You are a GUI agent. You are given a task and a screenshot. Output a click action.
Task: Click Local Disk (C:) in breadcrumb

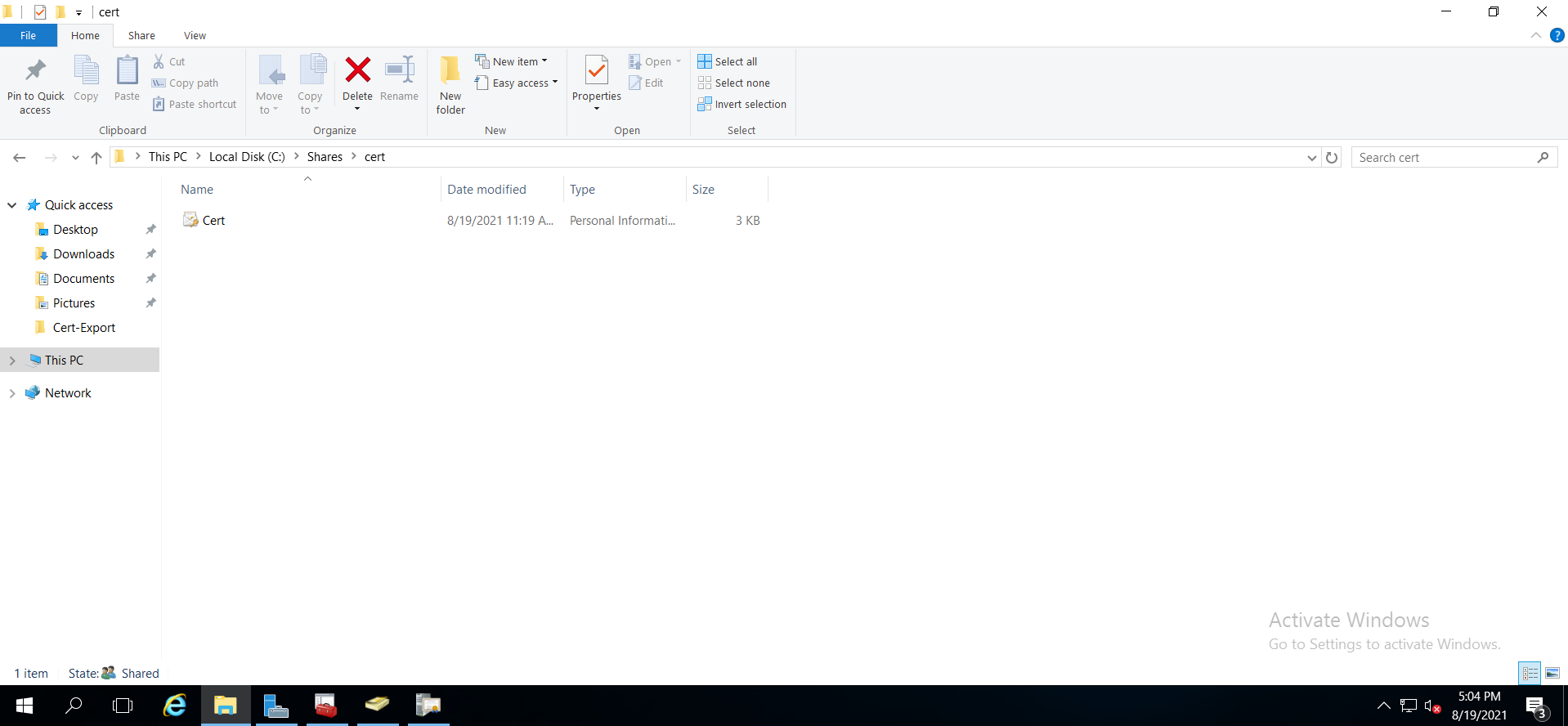pos(247,157)
